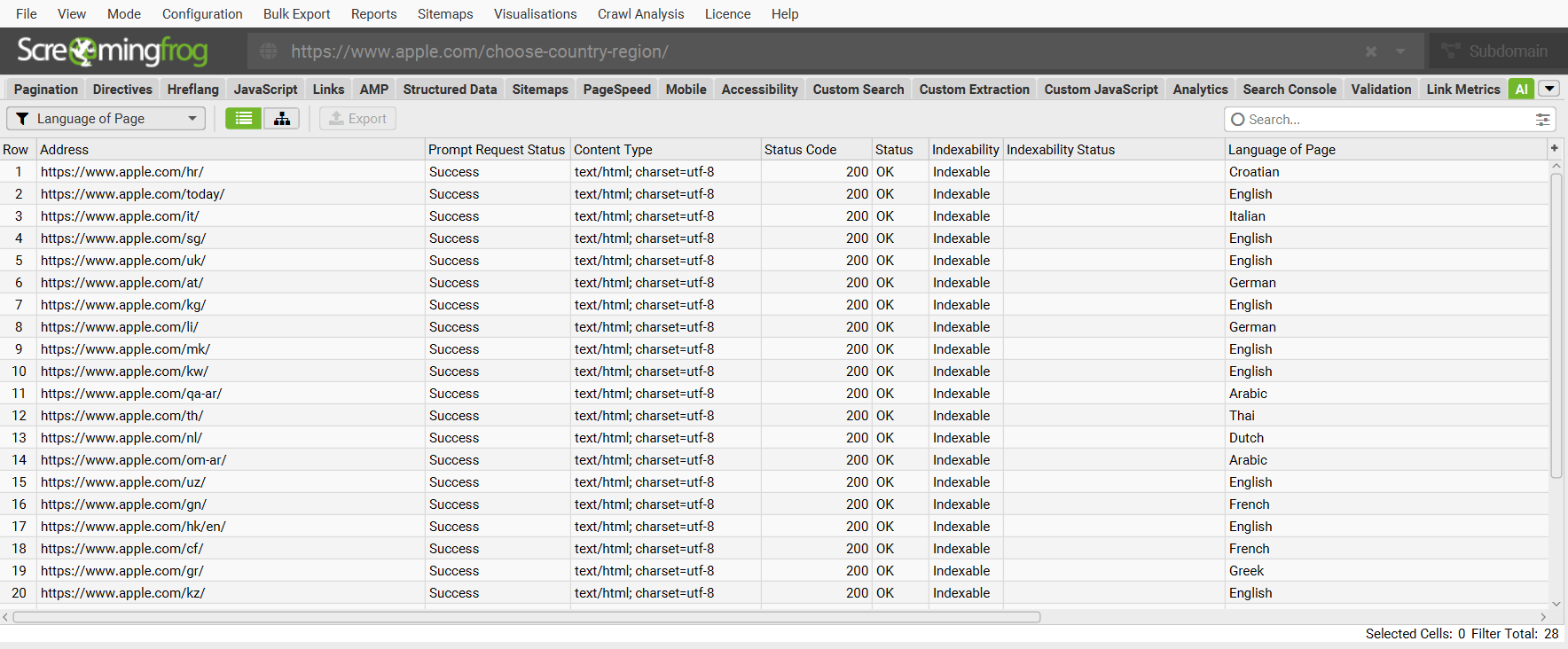This screenshot has width=1568, height=649.
Task: Open the Configuration menu
Action: [x=202, y=14]
